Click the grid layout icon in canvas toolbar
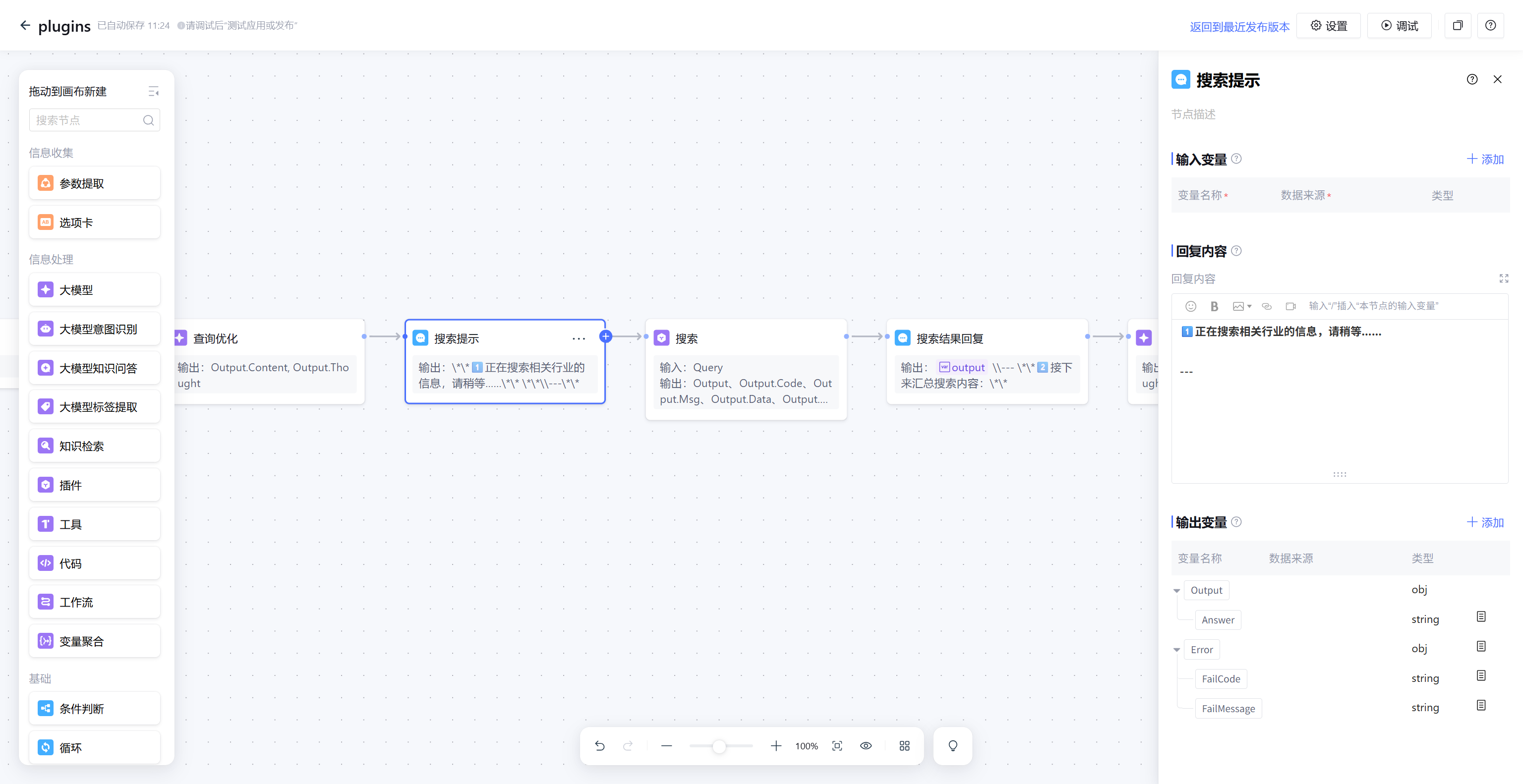1523x784 pixels. [904, 746]
